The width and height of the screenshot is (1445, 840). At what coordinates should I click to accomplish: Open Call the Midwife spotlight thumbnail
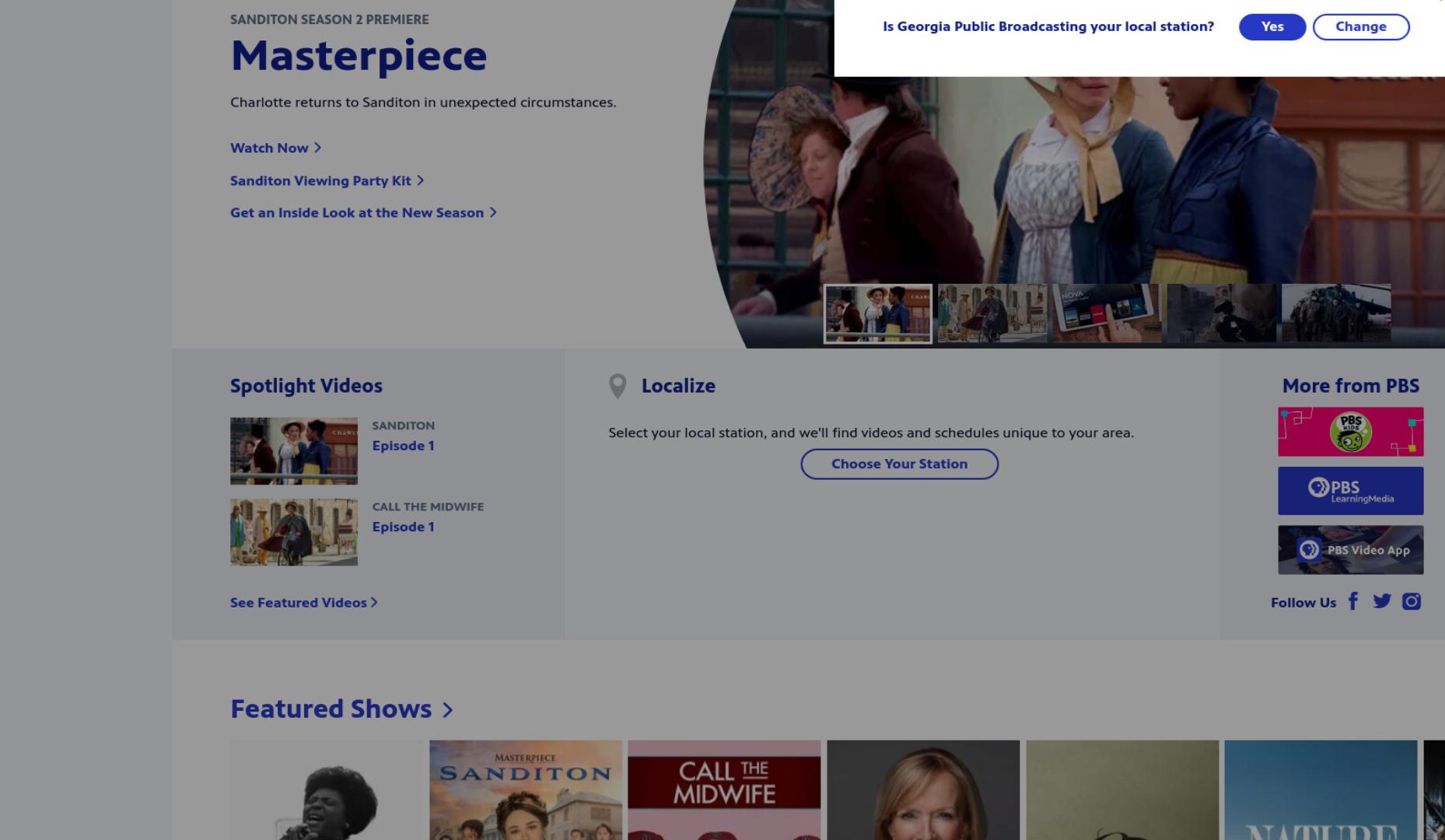pyautogui.click(x=294, y=532)
